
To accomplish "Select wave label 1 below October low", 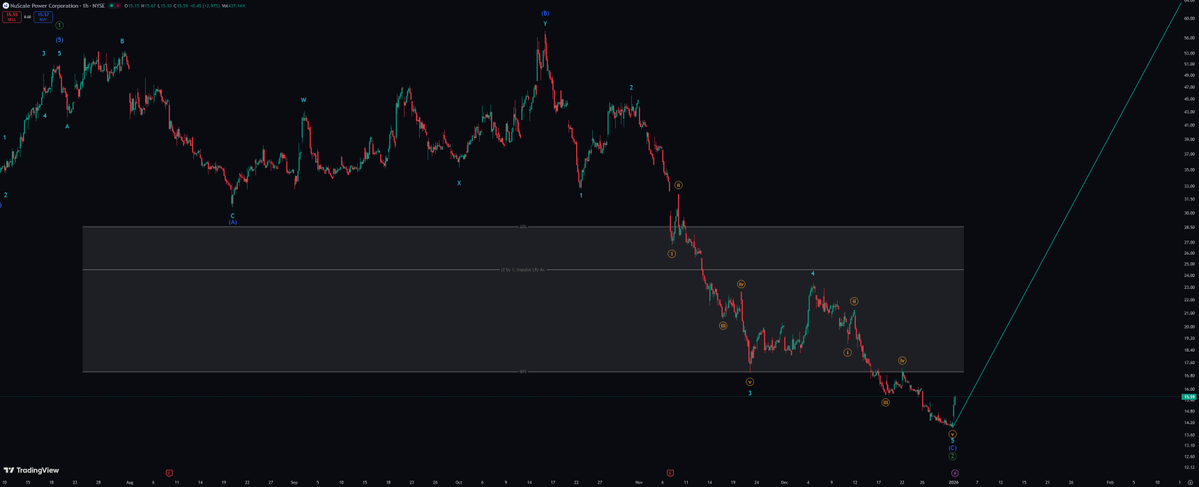I will [x=580, y=196].
